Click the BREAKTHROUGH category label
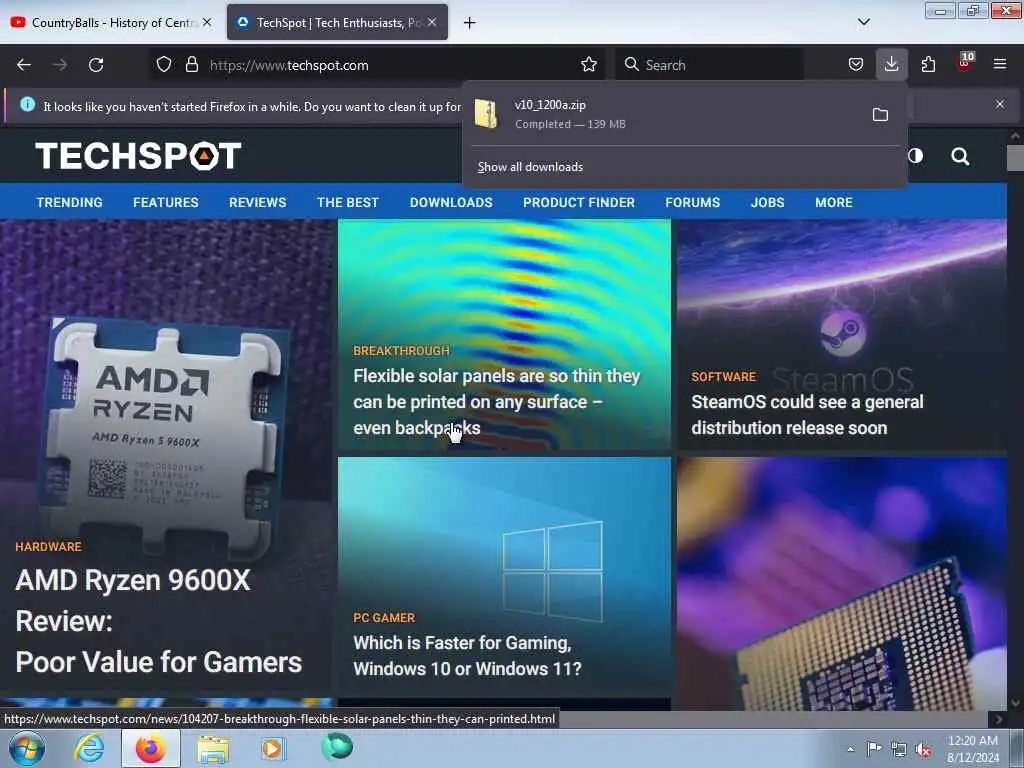1024x768 pixels. point(401,351)
